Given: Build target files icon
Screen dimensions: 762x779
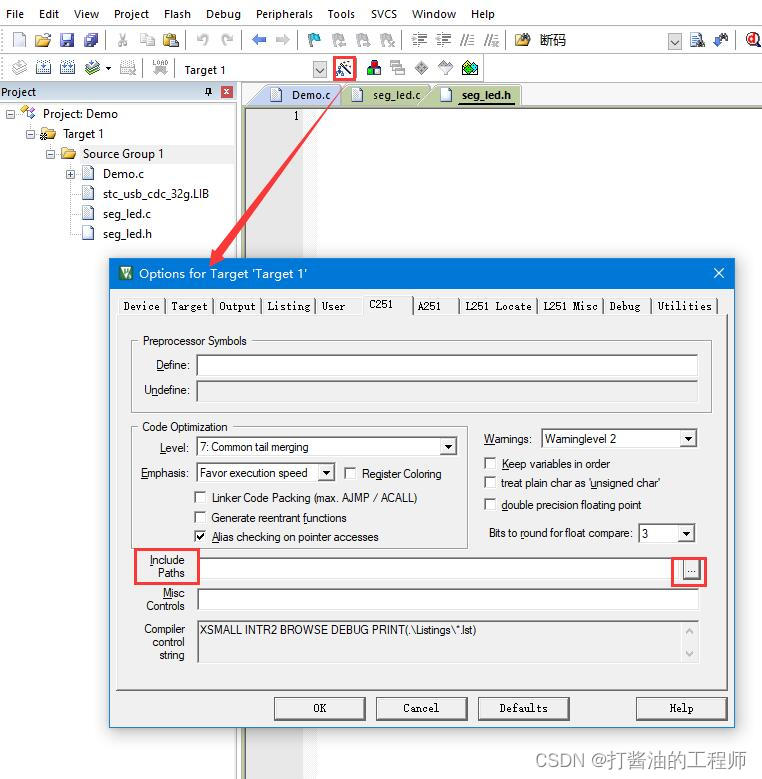Looking at the screenshot, I should click(43, 68).
